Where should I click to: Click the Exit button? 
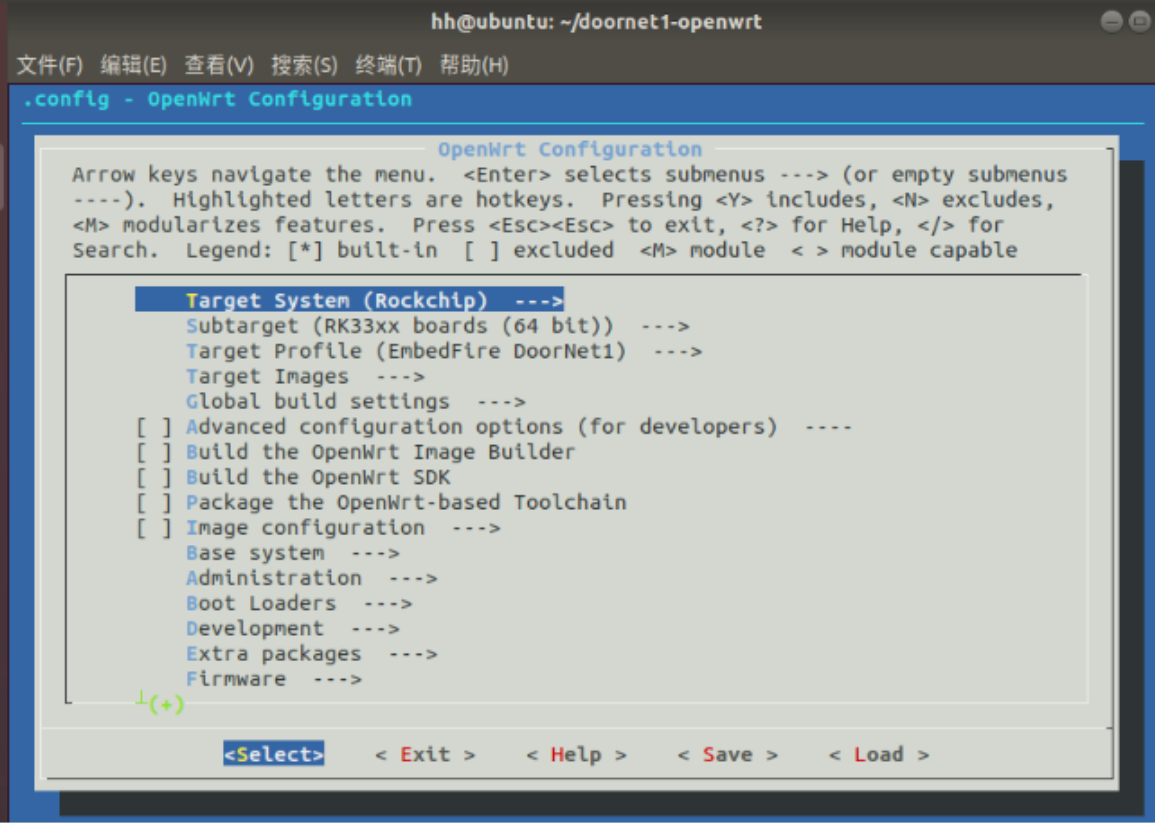pos(425,754)
